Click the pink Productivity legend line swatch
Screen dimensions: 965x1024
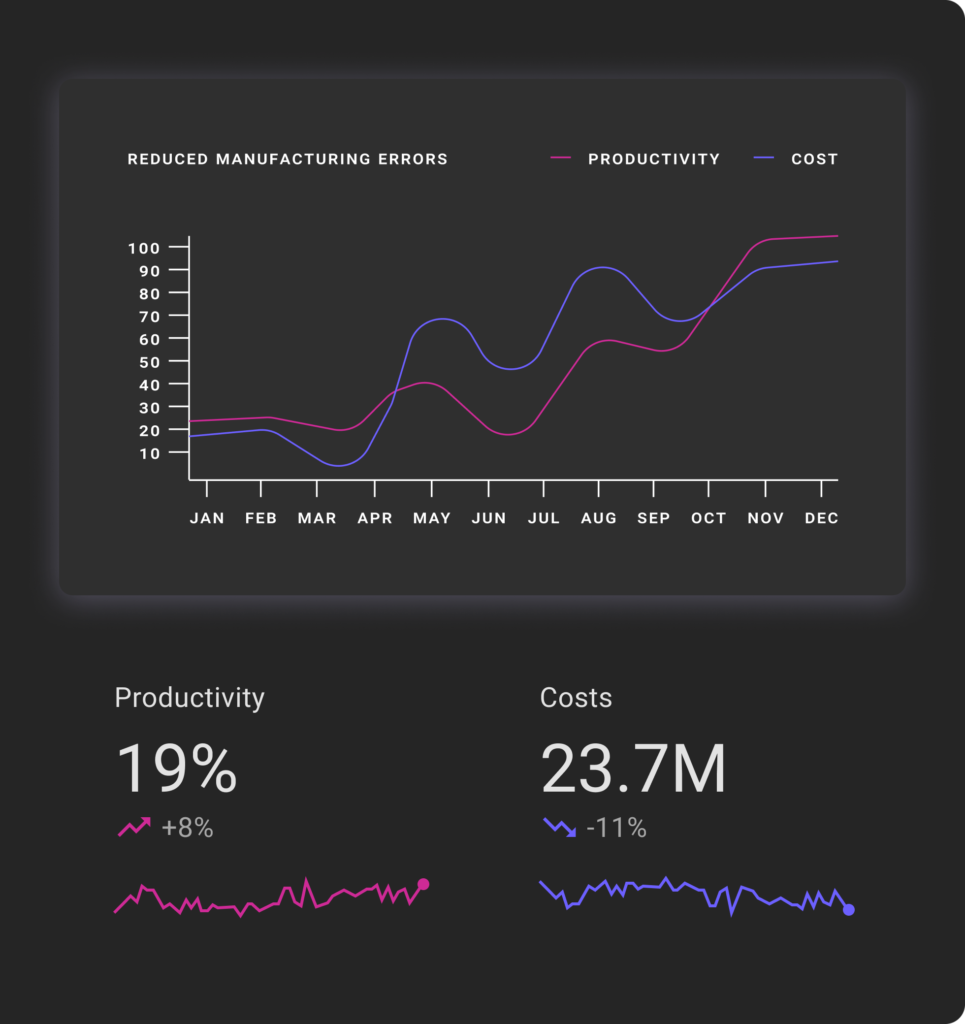pyautogui.click(x=561, y=159)
